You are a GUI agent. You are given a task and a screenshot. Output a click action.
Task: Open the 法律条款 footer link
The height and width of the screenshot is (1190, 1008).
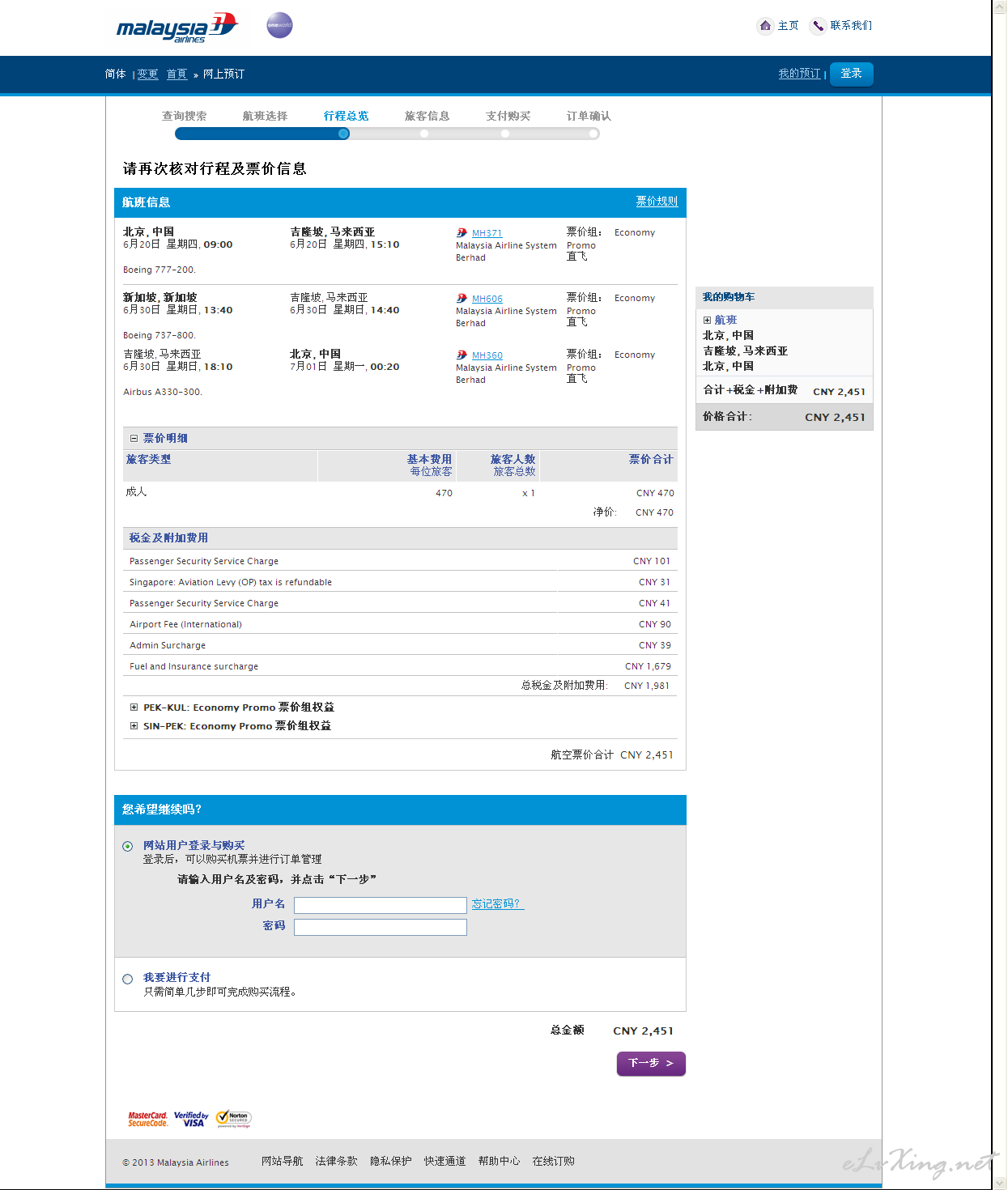[x=337, y=1162]
